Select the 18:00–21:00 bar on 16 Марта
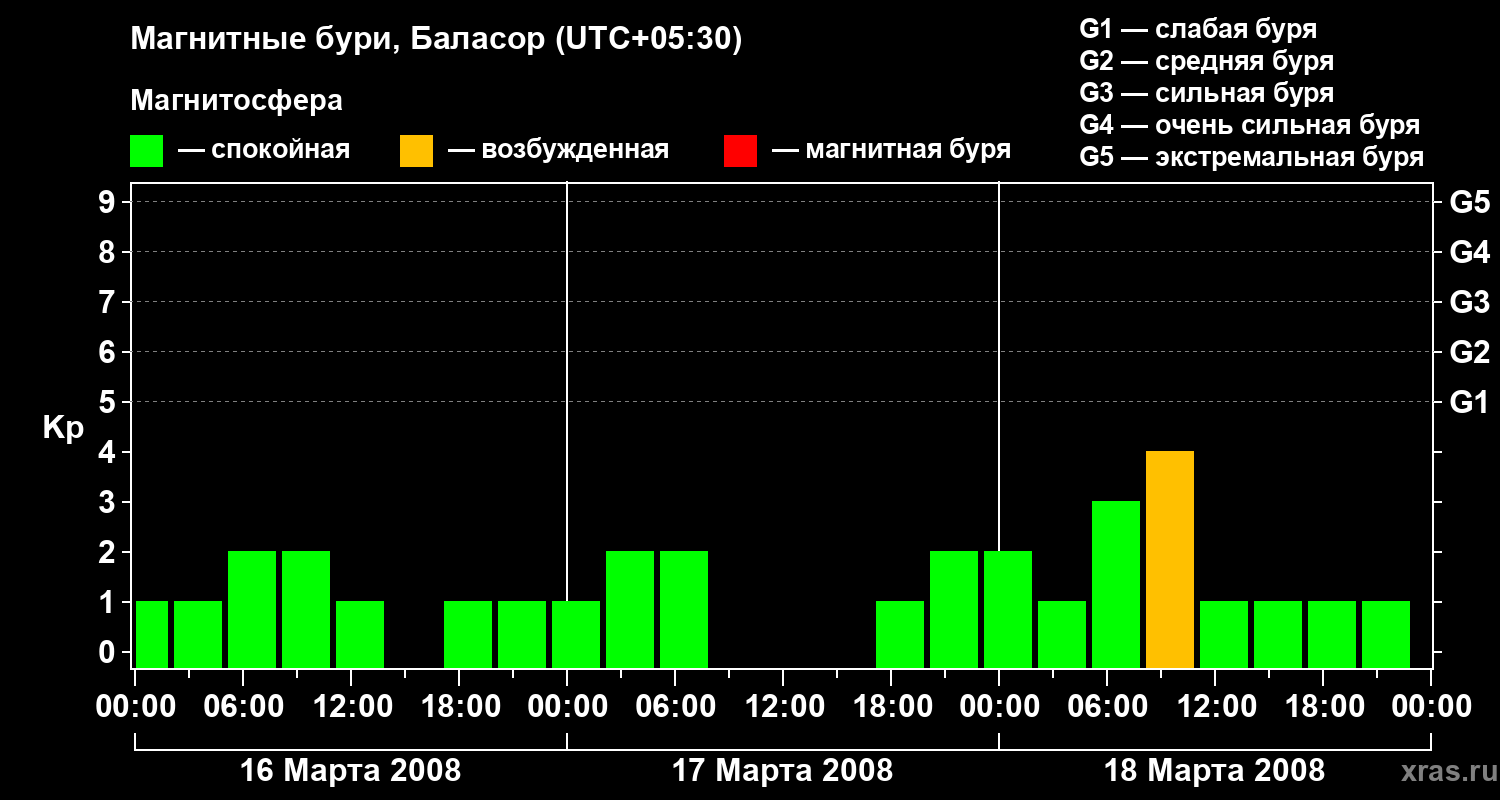 [468, 635]
